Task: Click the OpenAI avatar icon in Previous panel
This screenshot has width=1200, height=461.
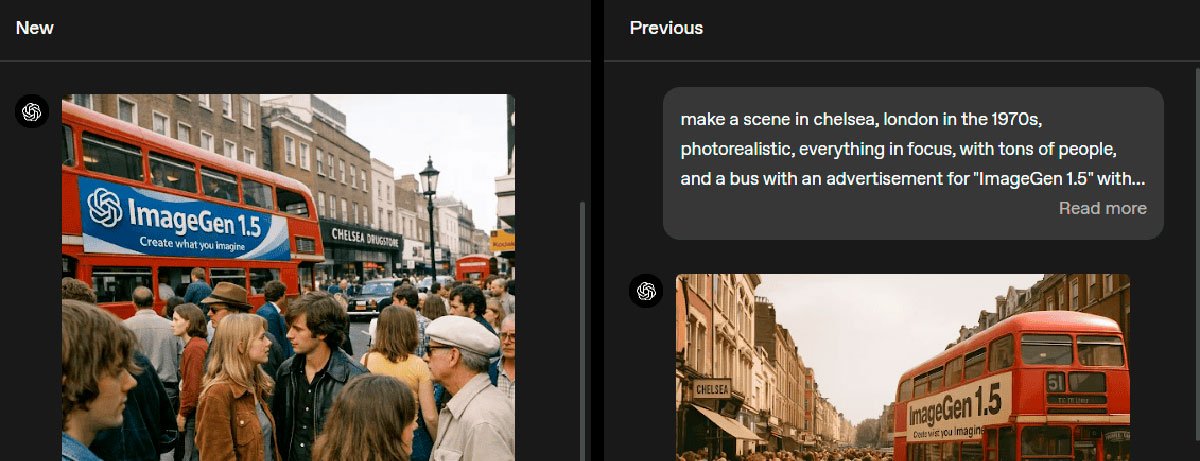Action: pyautogui.click(x=646, y=291)
